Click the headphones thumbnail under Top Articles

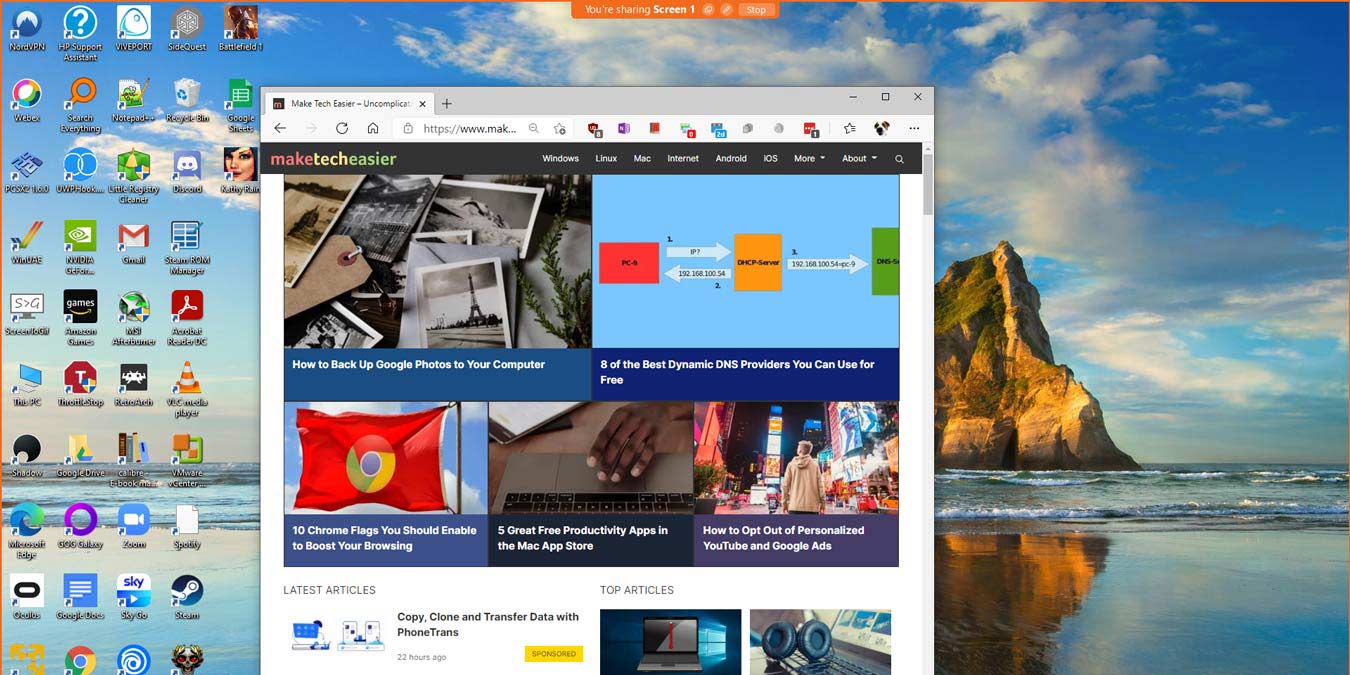tap(820, 642)
